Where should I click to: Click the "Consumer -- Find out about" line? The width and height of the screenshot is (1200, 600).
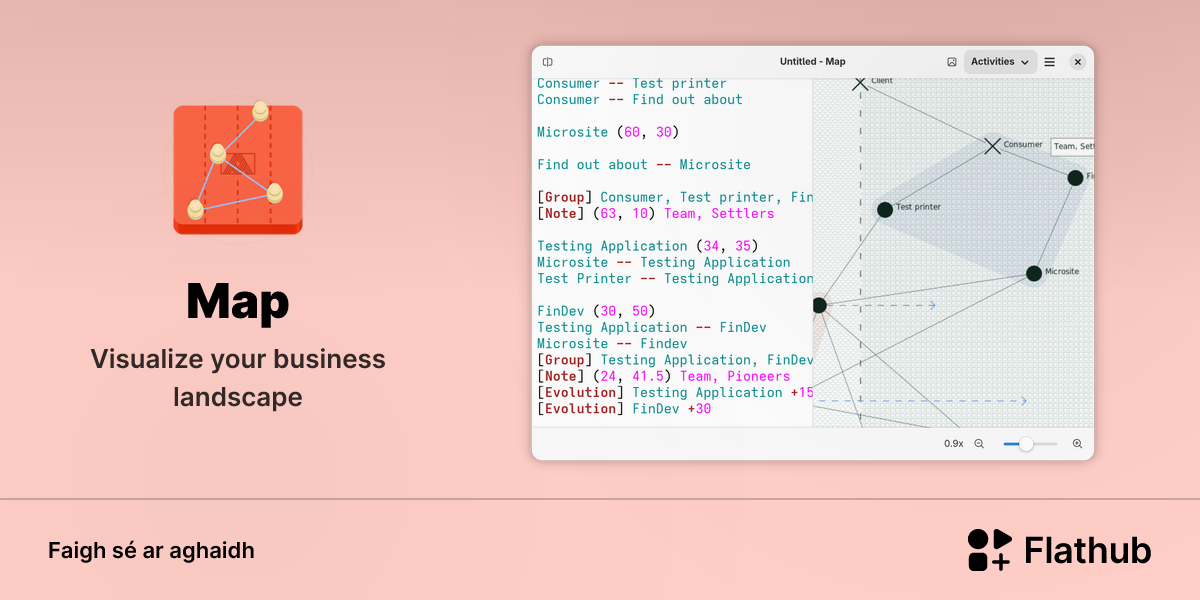(x=640, y=100)
